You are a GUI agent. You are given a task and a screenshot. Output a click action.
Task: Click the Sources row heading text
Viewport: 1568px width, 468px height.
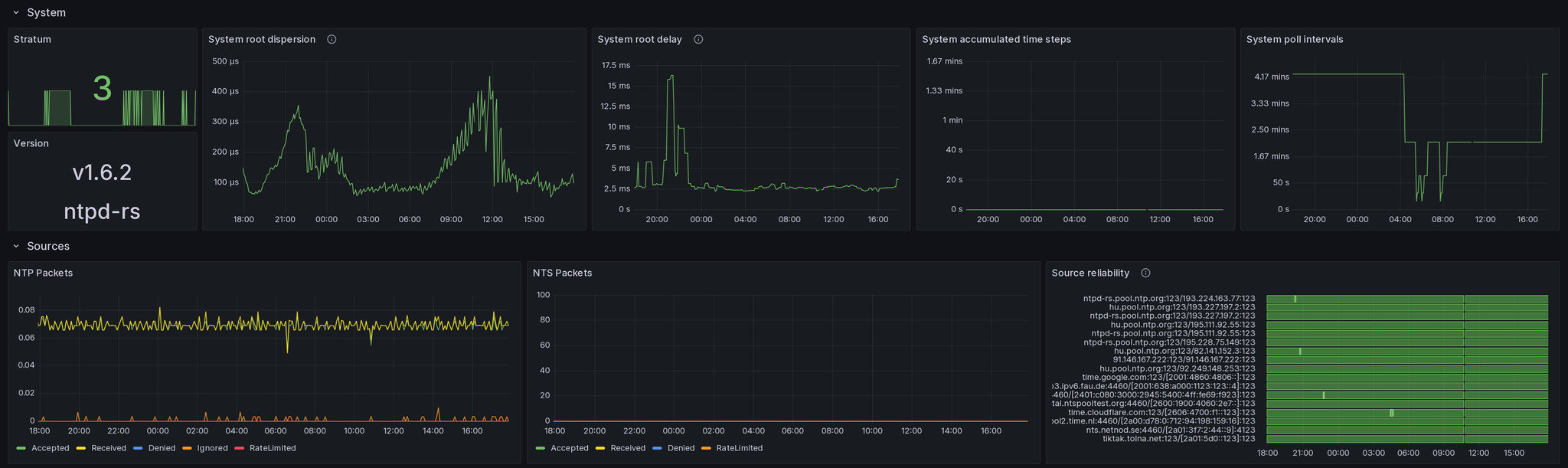pos(48,247)
